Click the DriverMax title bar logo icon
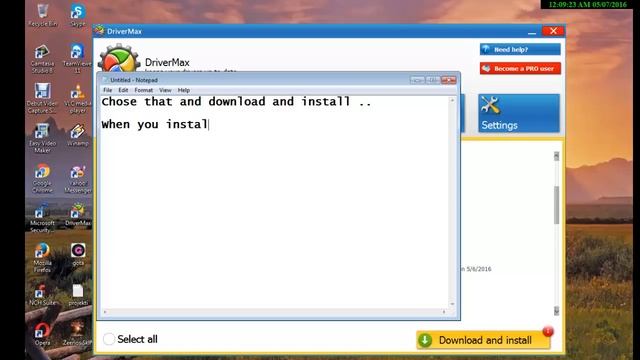Viewport: 640px width, 360px height. click(x=99, y=31)
